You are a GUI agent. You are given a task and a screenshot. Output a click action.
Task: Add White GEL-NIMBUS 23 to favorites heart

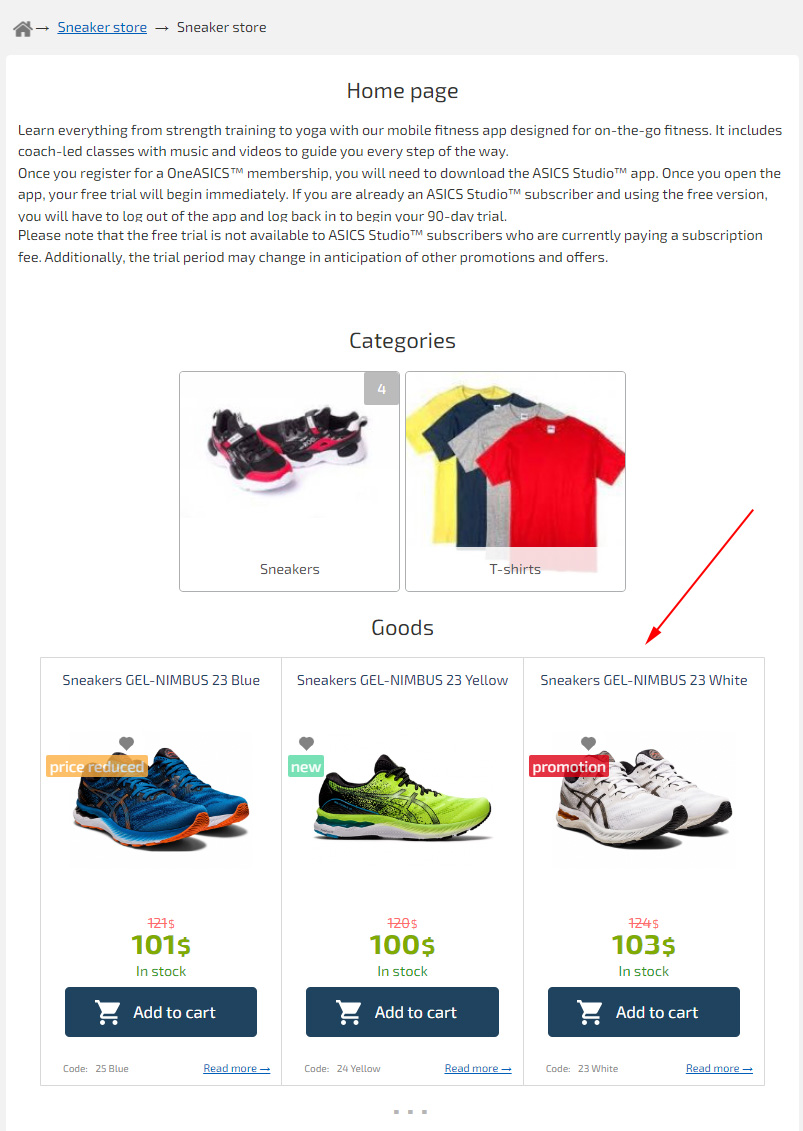point(588,743)
